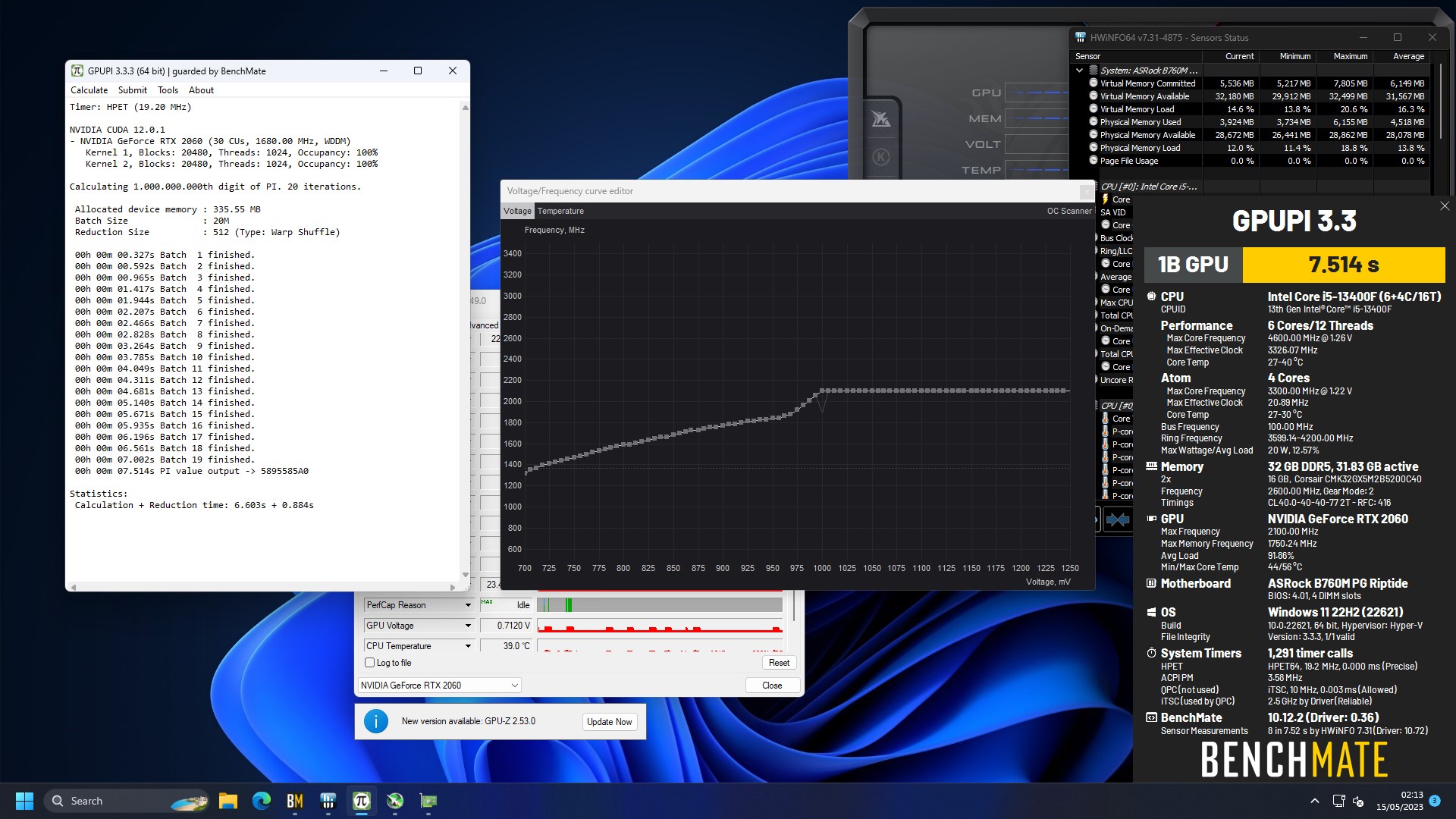Switch to Voltage tab in curve editor

pos(518,211)
